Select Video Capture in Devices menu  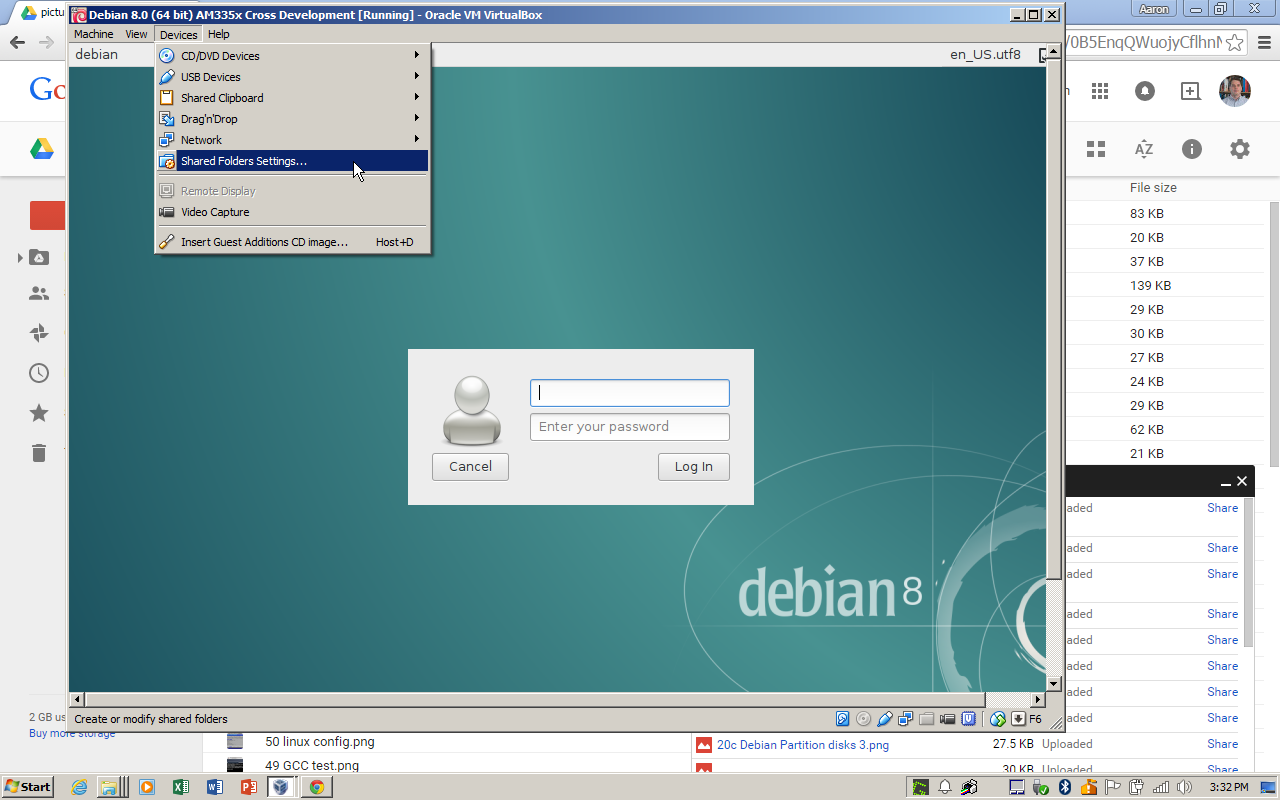(292, 212)
